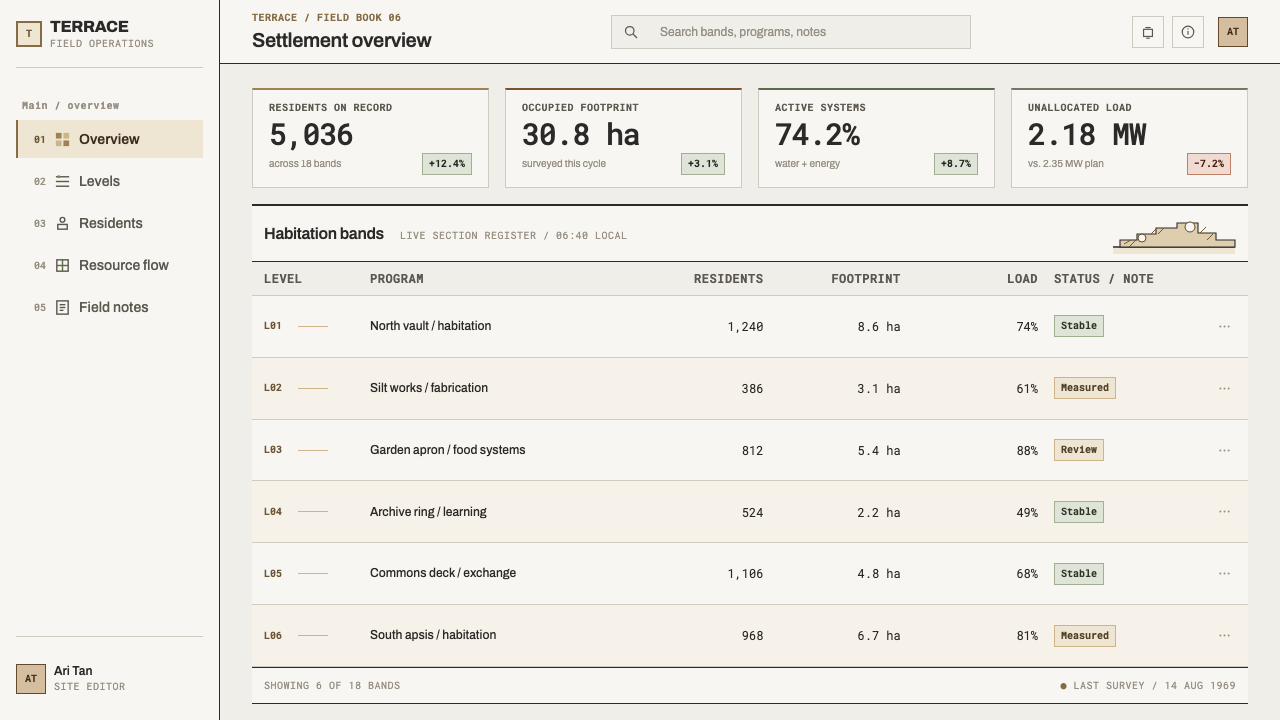Select the AT avatar in top bar
This screenshot has width=1280, height=720.
point(1233,32)
